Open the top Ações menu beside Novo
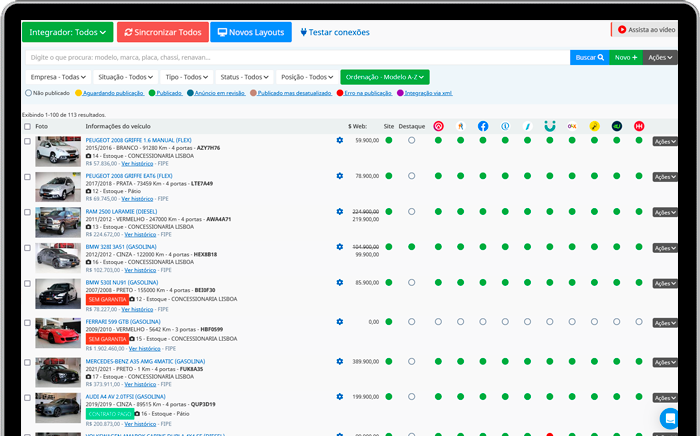The width and height of the screenshot is (700, 436). [658, 57]
